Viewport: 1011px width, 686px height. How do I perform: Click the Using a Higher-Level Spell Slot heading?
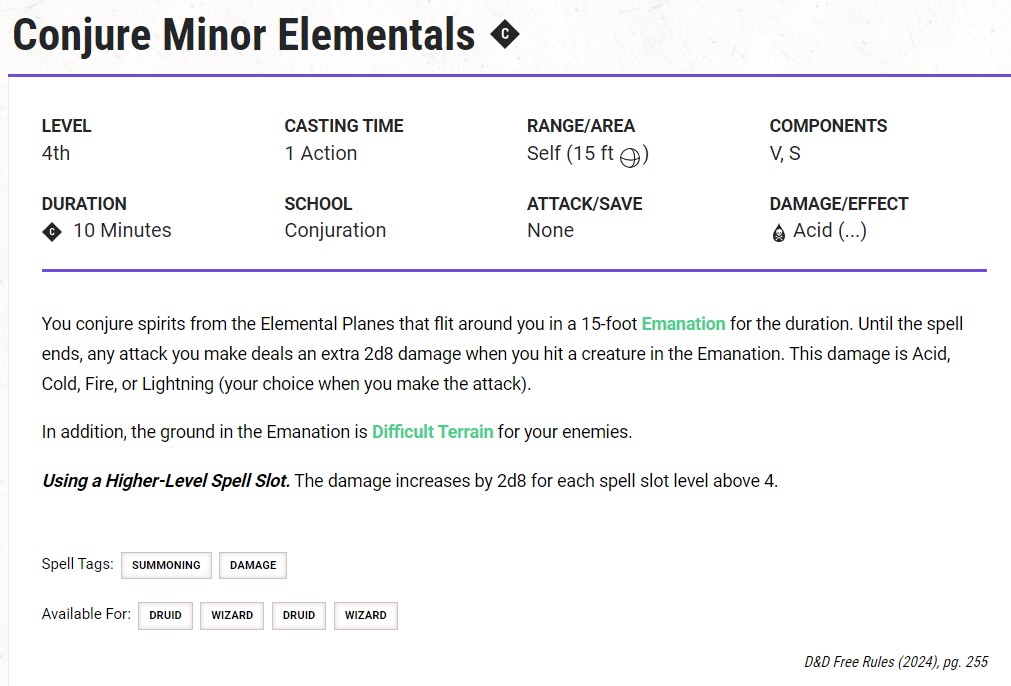pos(166,481)
